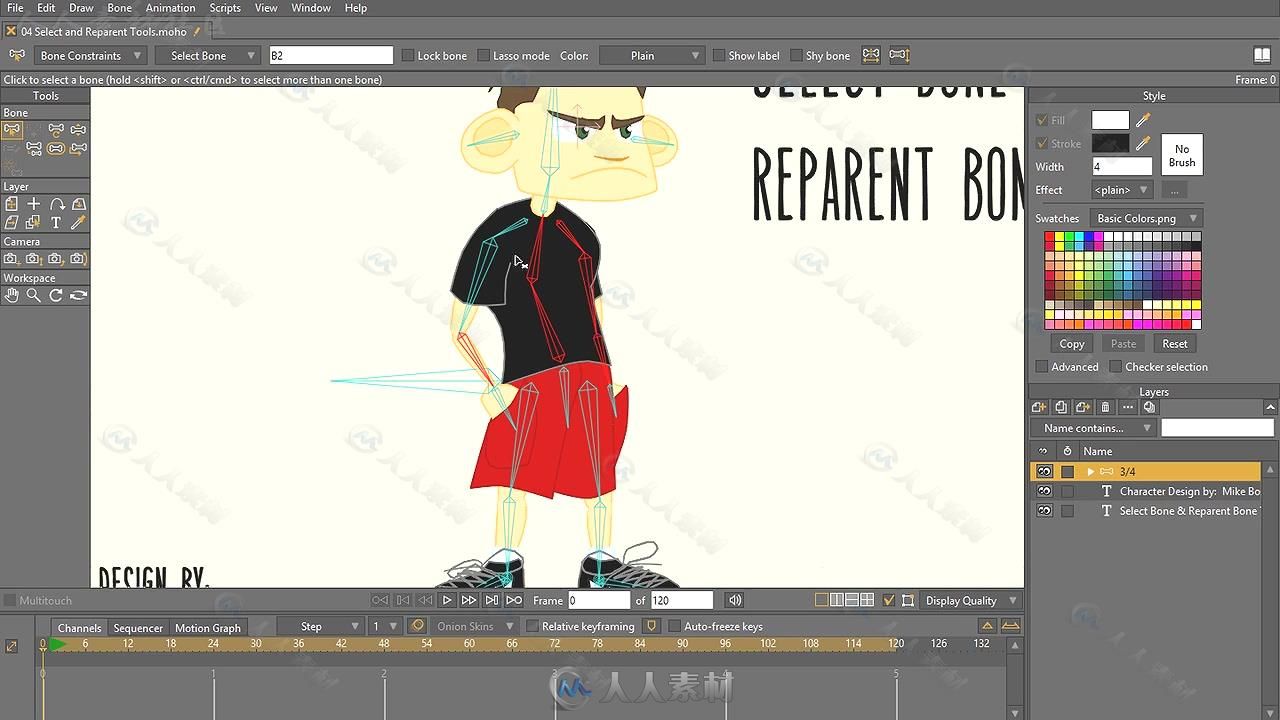Click the play button in playback controls

[x=447, y=600]
